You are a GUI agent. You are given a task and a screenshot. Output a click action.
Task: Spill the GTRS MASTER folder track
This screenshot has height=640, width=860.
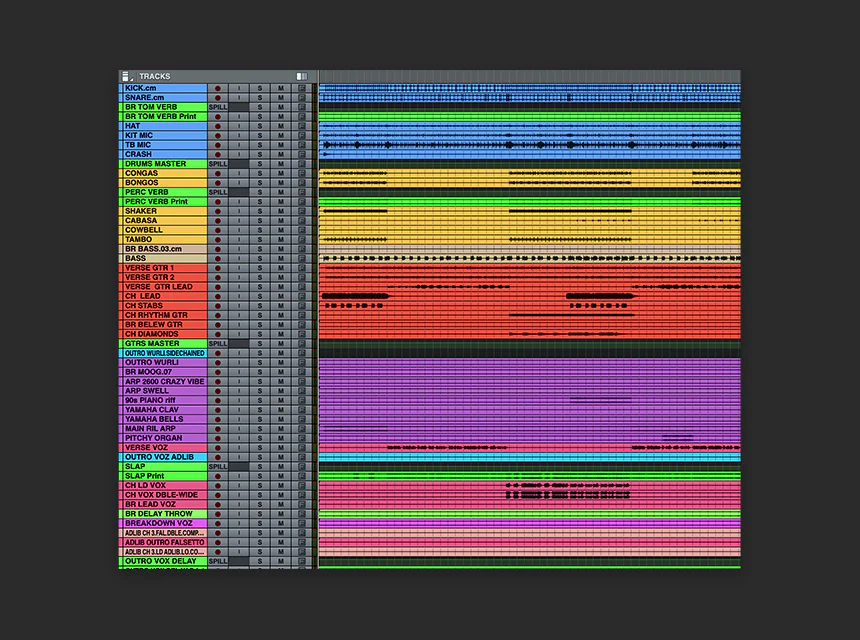pos(218,344)
